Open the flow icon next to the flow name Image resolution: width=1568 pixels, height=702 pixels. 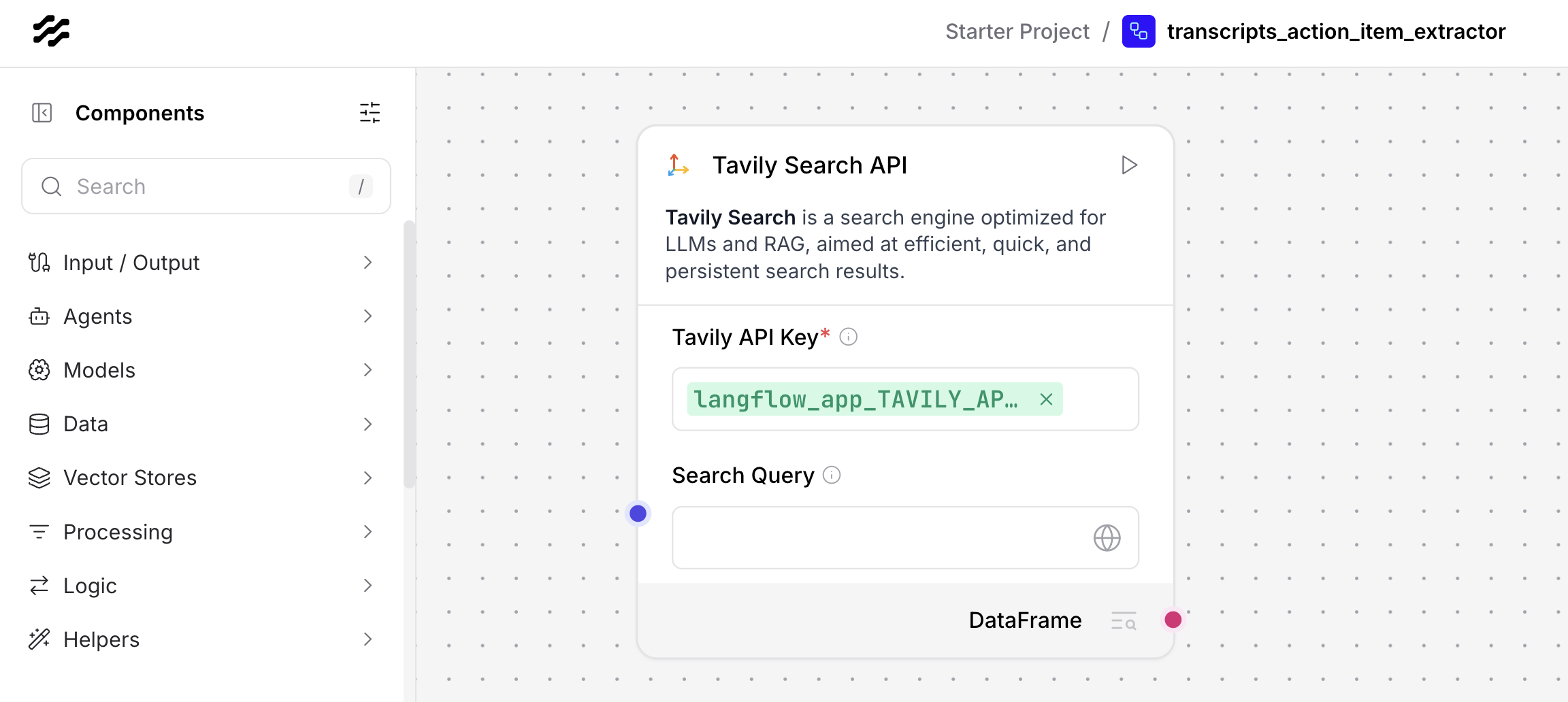[x=1139, y=31]
